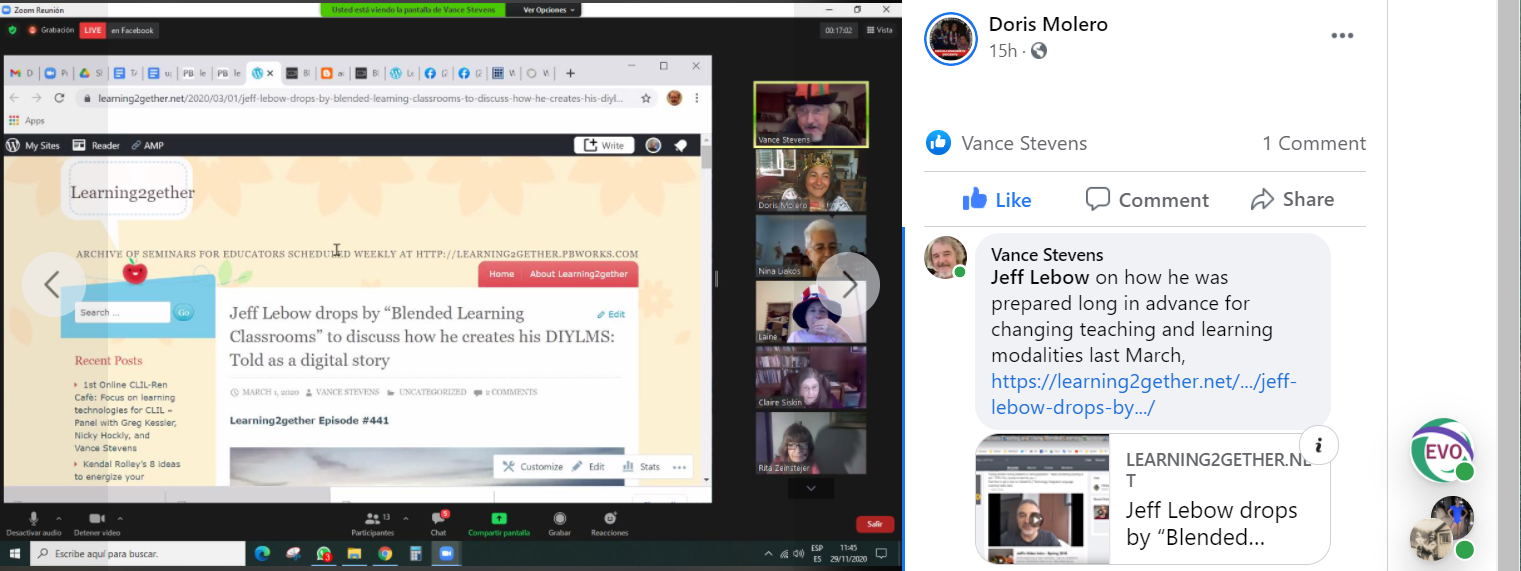Open the EVO chat head bubble
This screenshot has width=1521, height=571.
pyautogui.click(x=1439, y=450)
